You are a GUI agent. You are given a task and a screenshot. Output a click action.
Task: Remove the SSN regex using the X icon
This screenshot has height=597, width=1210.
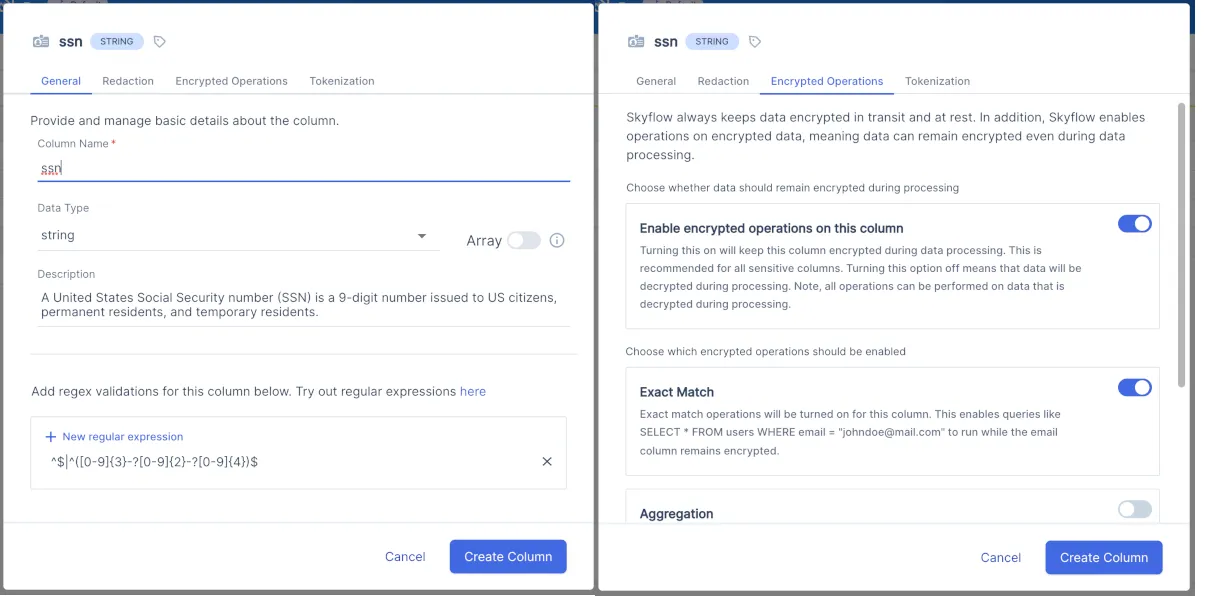[x=546, y=461]
